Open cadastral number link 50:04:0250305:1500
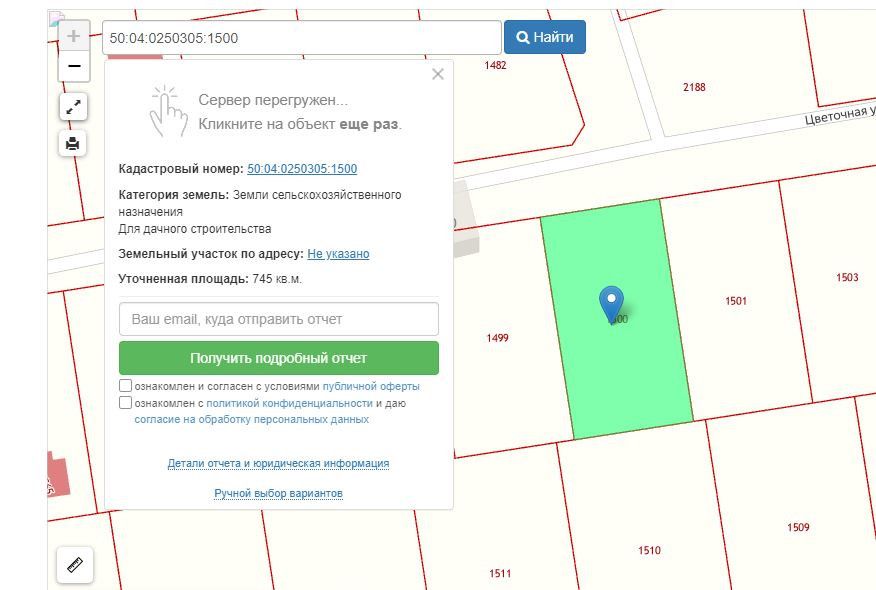 (x=302, y=169)
